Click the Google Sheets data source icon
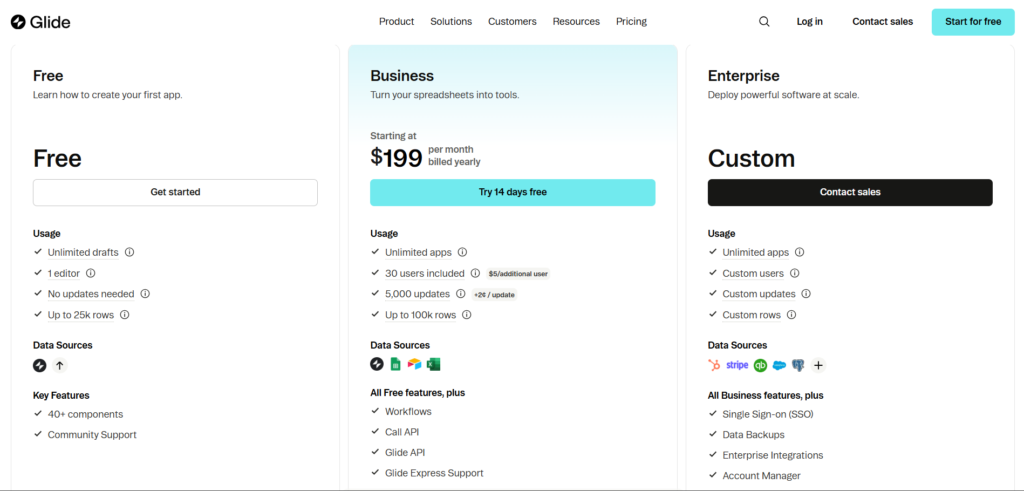 coord(395,364)
